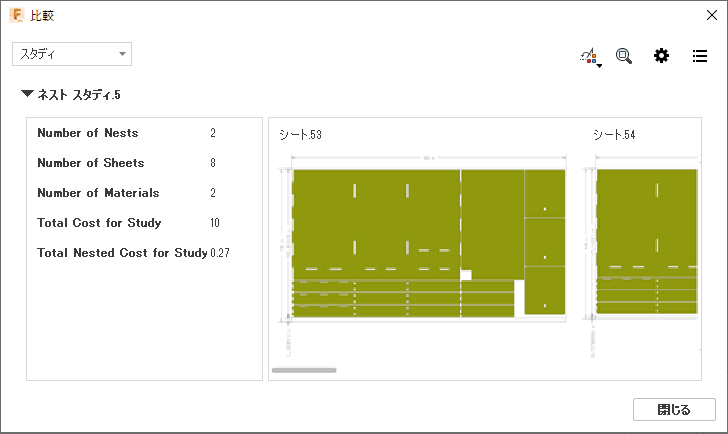Click the zoom magnifier icon
This screenshot has height=434, width=728.
pos(624,56)
